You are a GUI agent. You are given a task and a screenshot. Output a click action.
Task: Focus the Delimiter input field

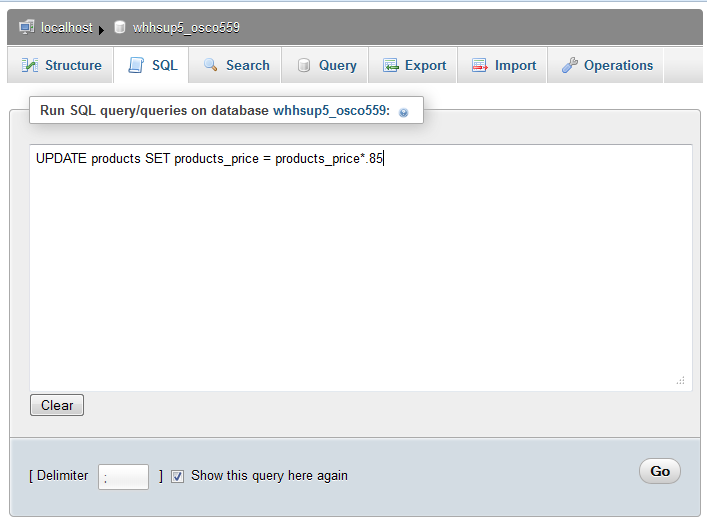point(123,477)
